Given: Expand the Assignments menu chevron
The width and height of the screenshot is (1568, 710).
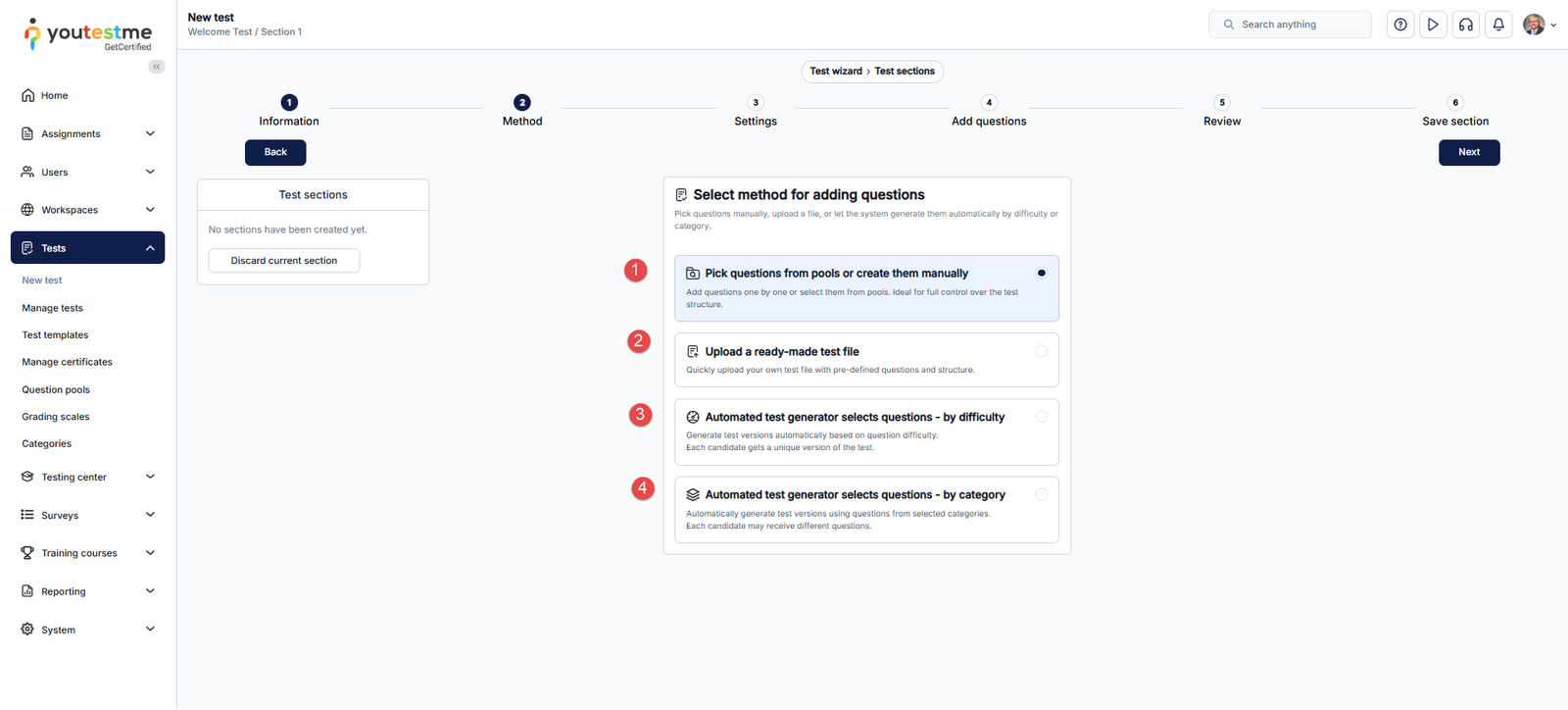Looking at the screenshot, I should (150, 134).
